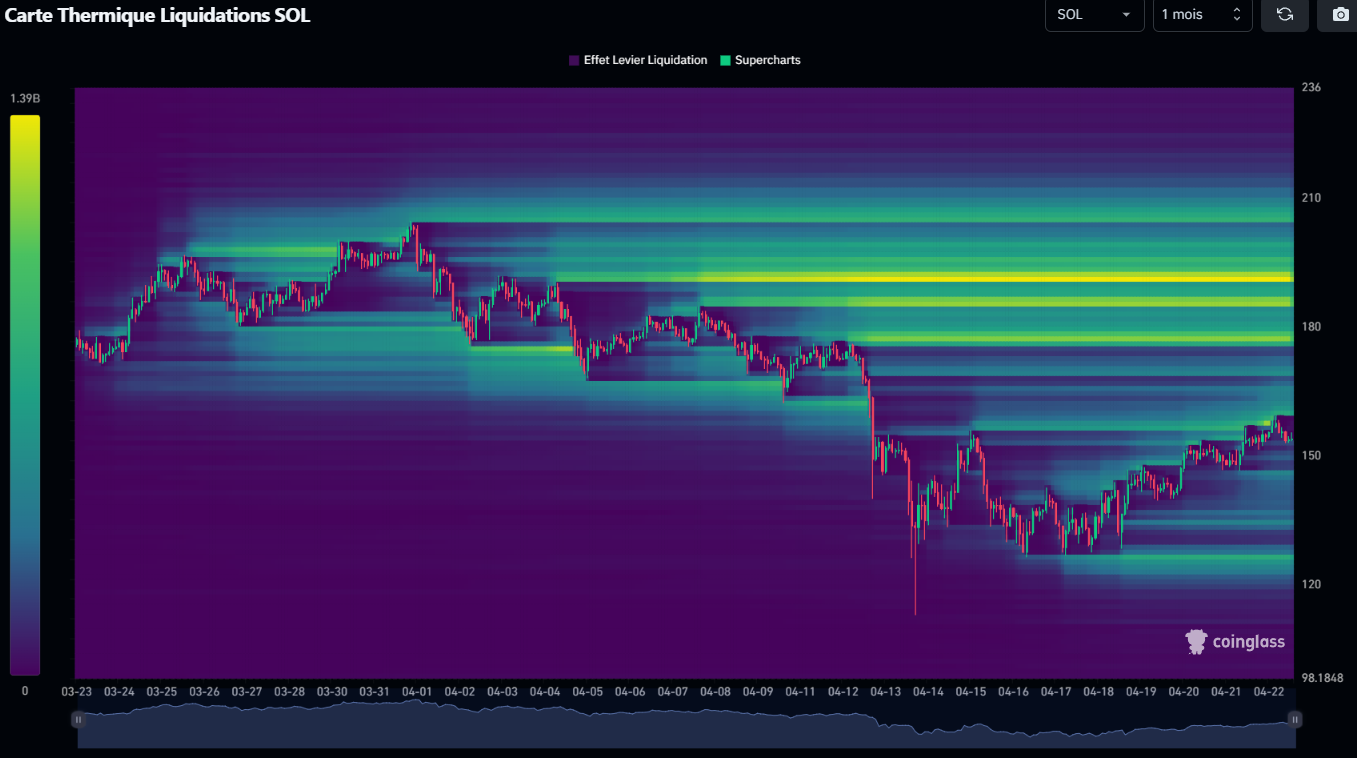Click the refresh chart icon
Viewport: 1357px width, 758px height.
point(1285,15)
